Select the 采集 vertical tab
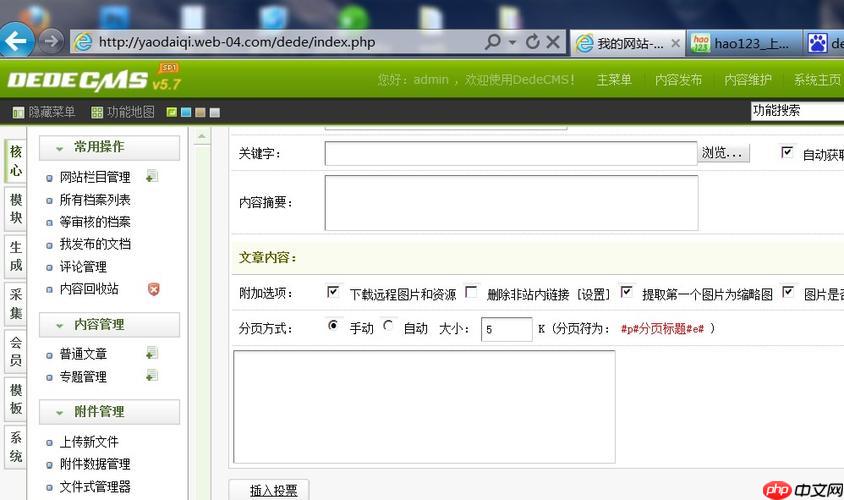 click(x=16, y=304)
